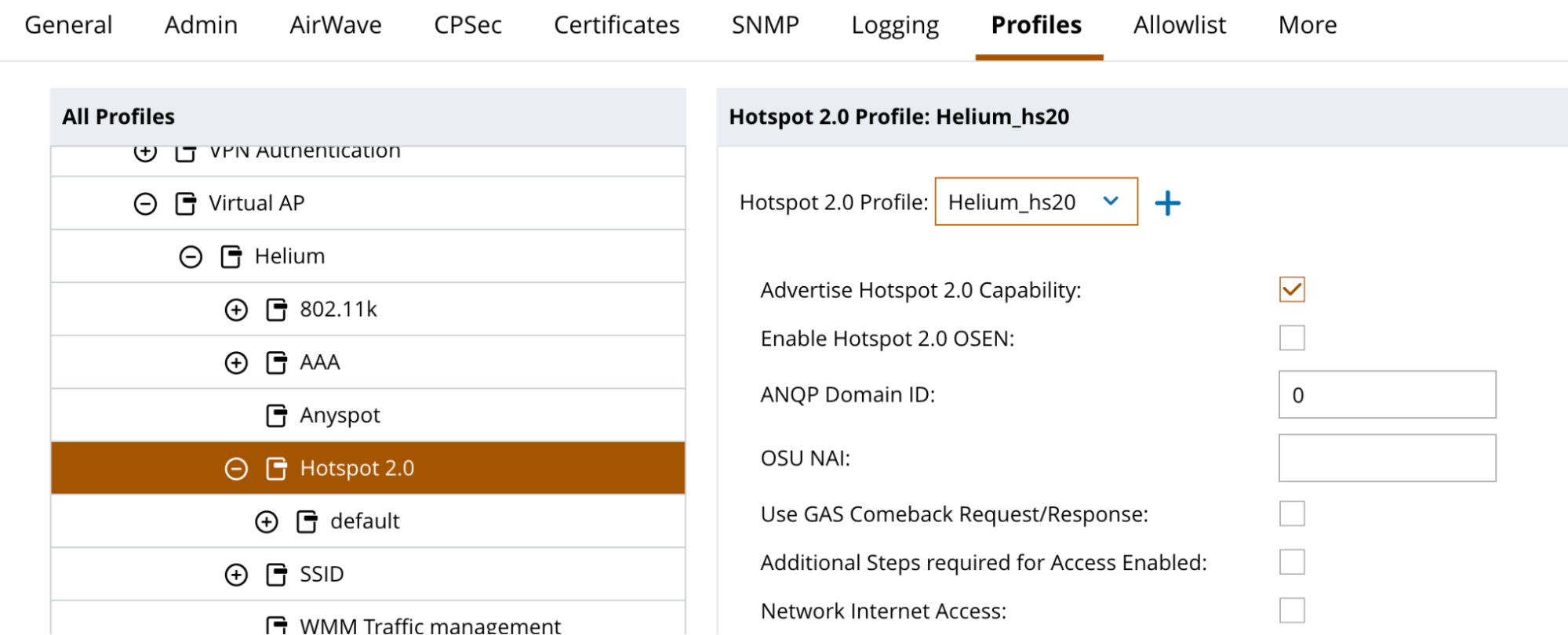Click the plus icon to add Hotspot 2.0 profile
Viewport: 1568px width, 635px height.
pyautogui.click(x=1167, y=203)
